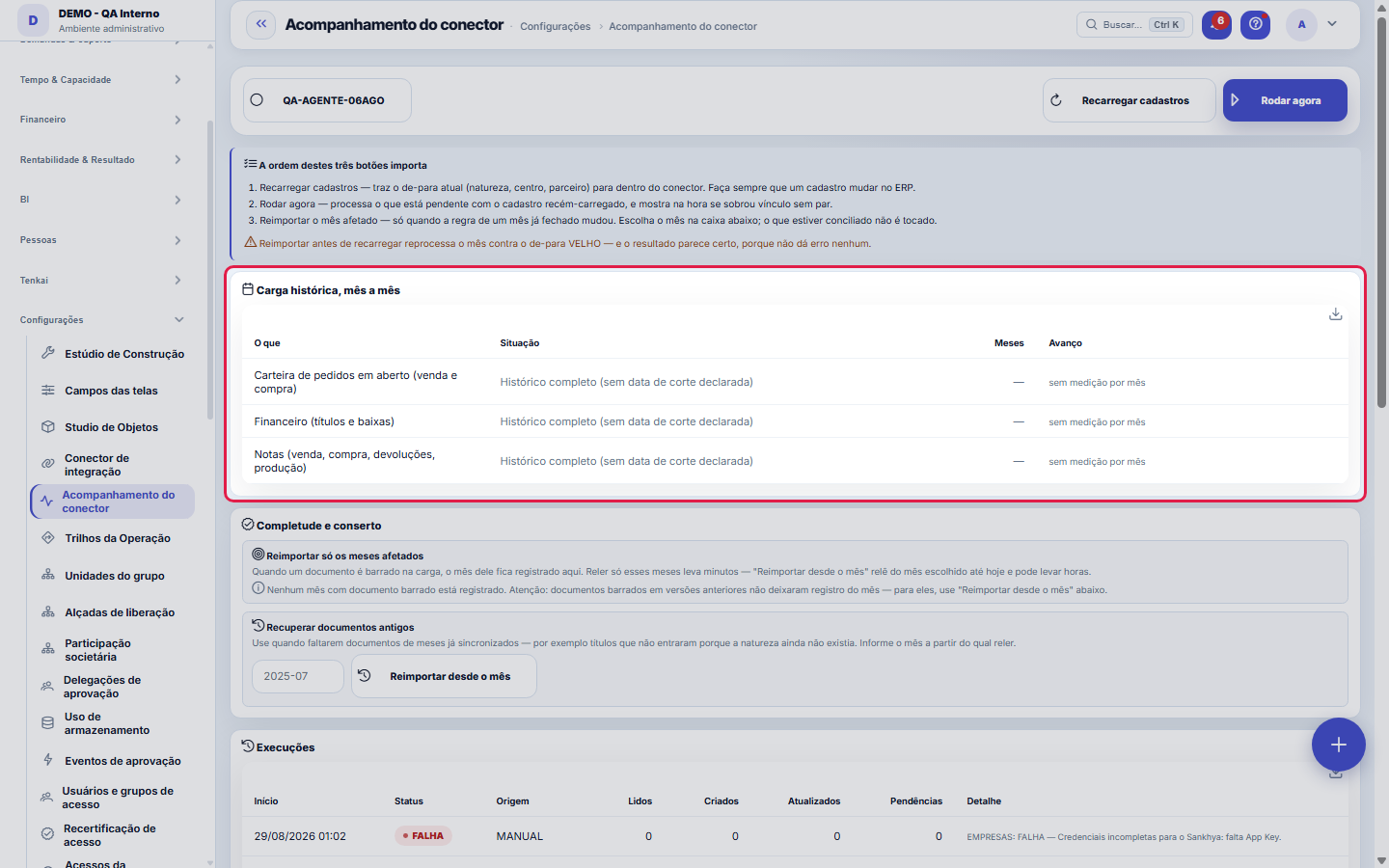Expand the BI section
The height and width of the screenshot is (868, 1389).
click(101, 200)
